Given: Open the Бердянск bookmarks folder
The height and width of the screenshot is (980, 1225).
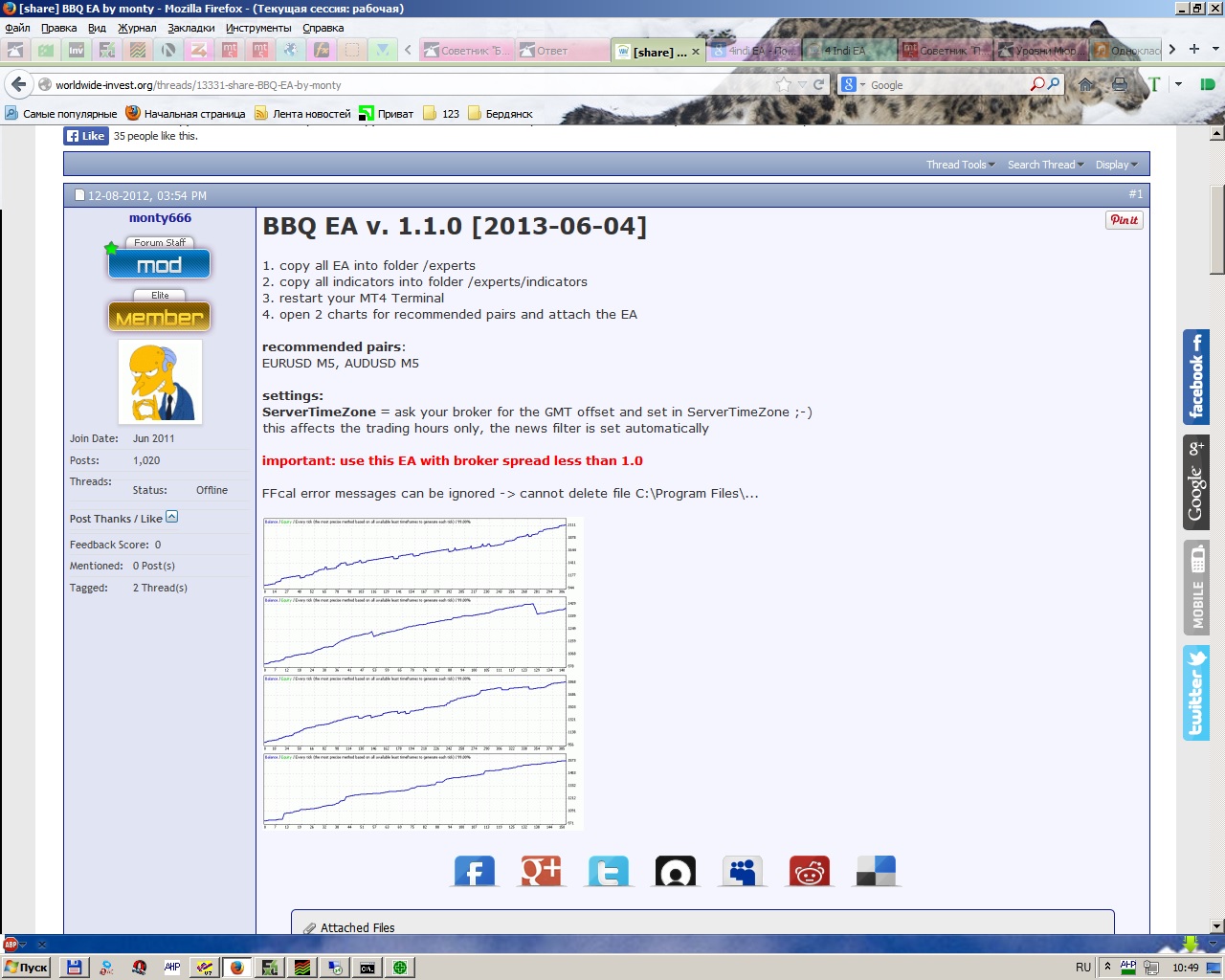Looking at the screenshot, I should point(500,114).
